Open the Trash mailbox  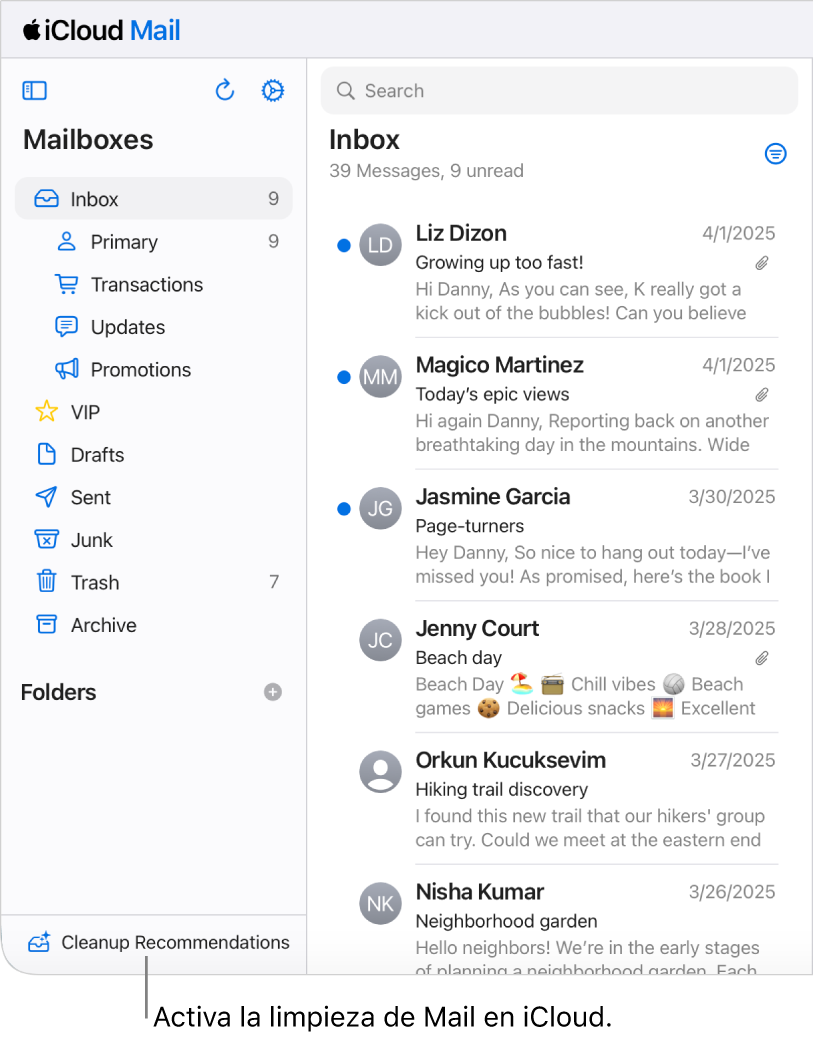[154, 582]
